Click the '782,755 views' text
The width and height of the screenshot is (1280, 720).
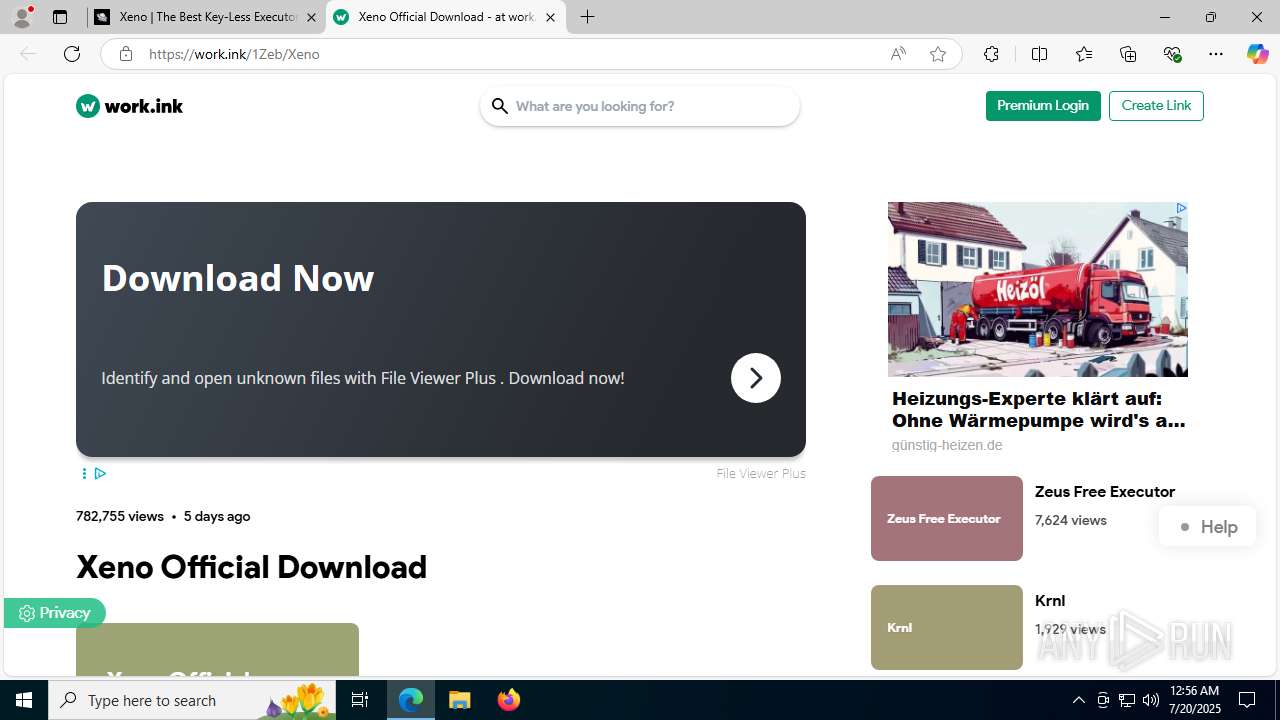pyautogui.click(x=120, y=516)
